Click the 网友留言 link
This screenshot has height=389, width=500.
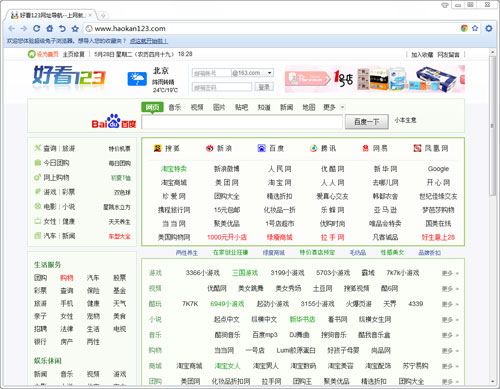[x=448, y=55]
